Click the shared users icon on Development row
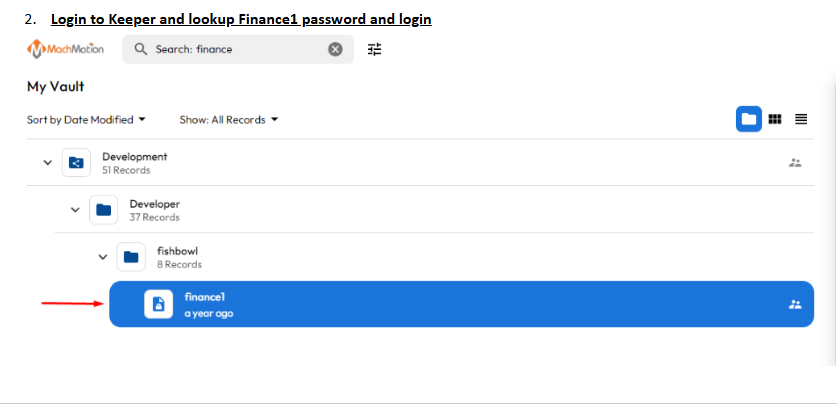Viewport: 837px width, 405px height. tap(795, 163)
